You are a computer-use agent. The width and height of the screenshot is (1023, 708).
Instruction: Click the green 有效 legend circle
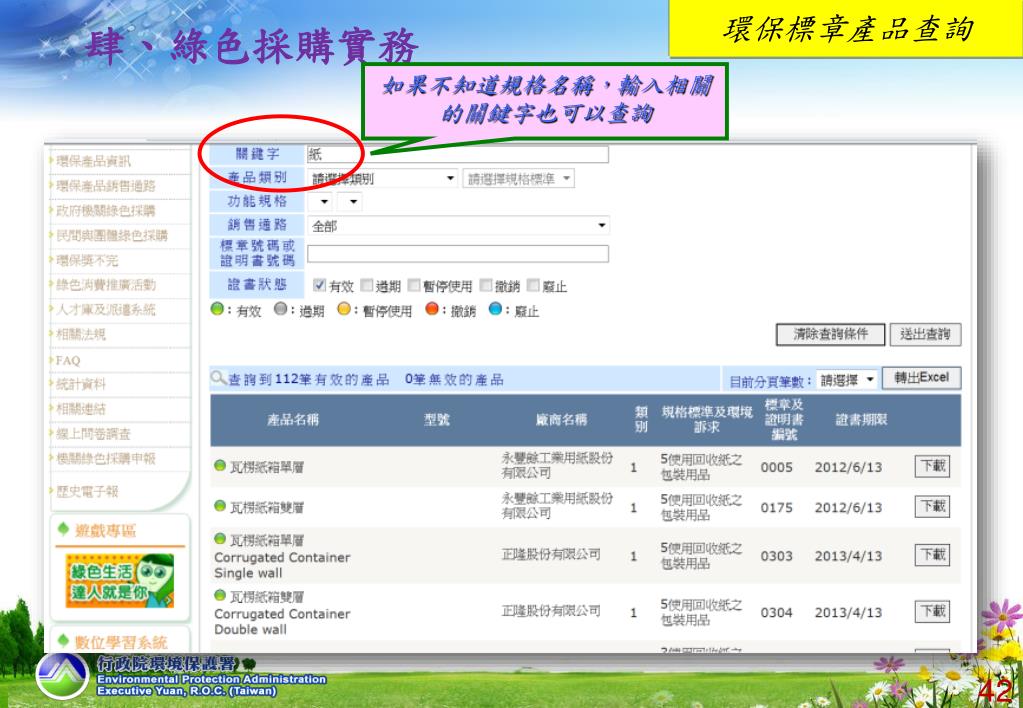tap(217, 309)
